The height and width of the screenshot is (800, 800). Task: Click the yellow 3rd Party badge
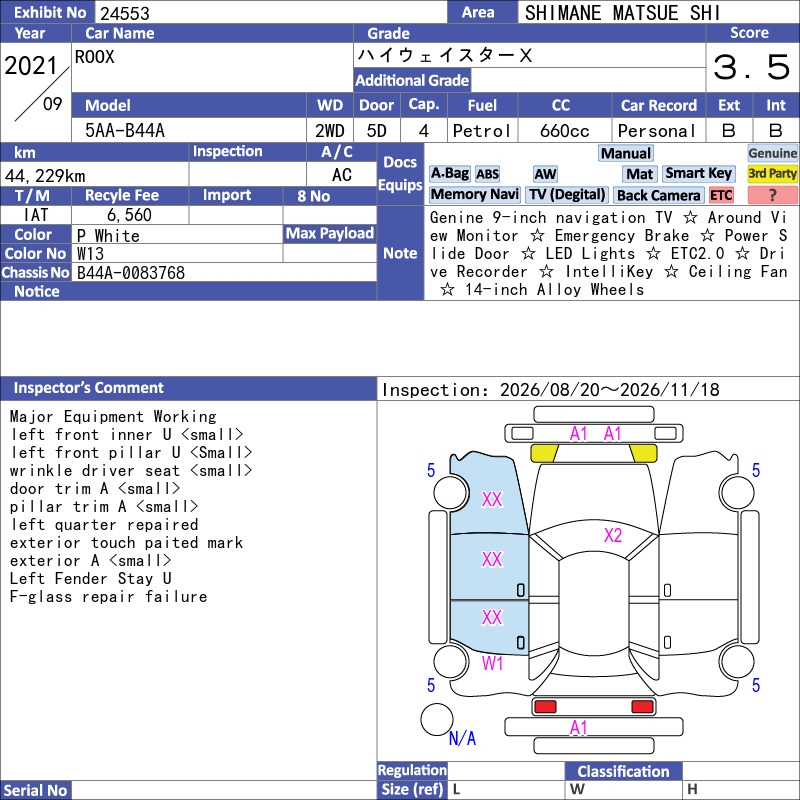[772, 174]
